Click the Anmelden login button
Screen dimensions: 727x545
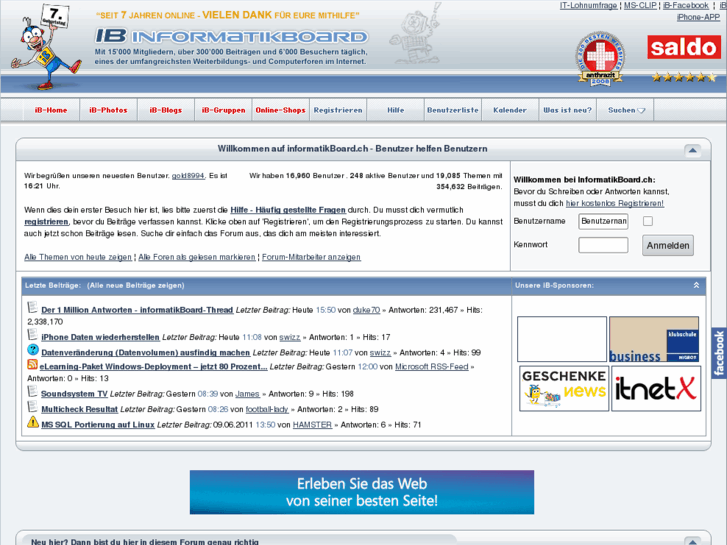click(668, 245)
